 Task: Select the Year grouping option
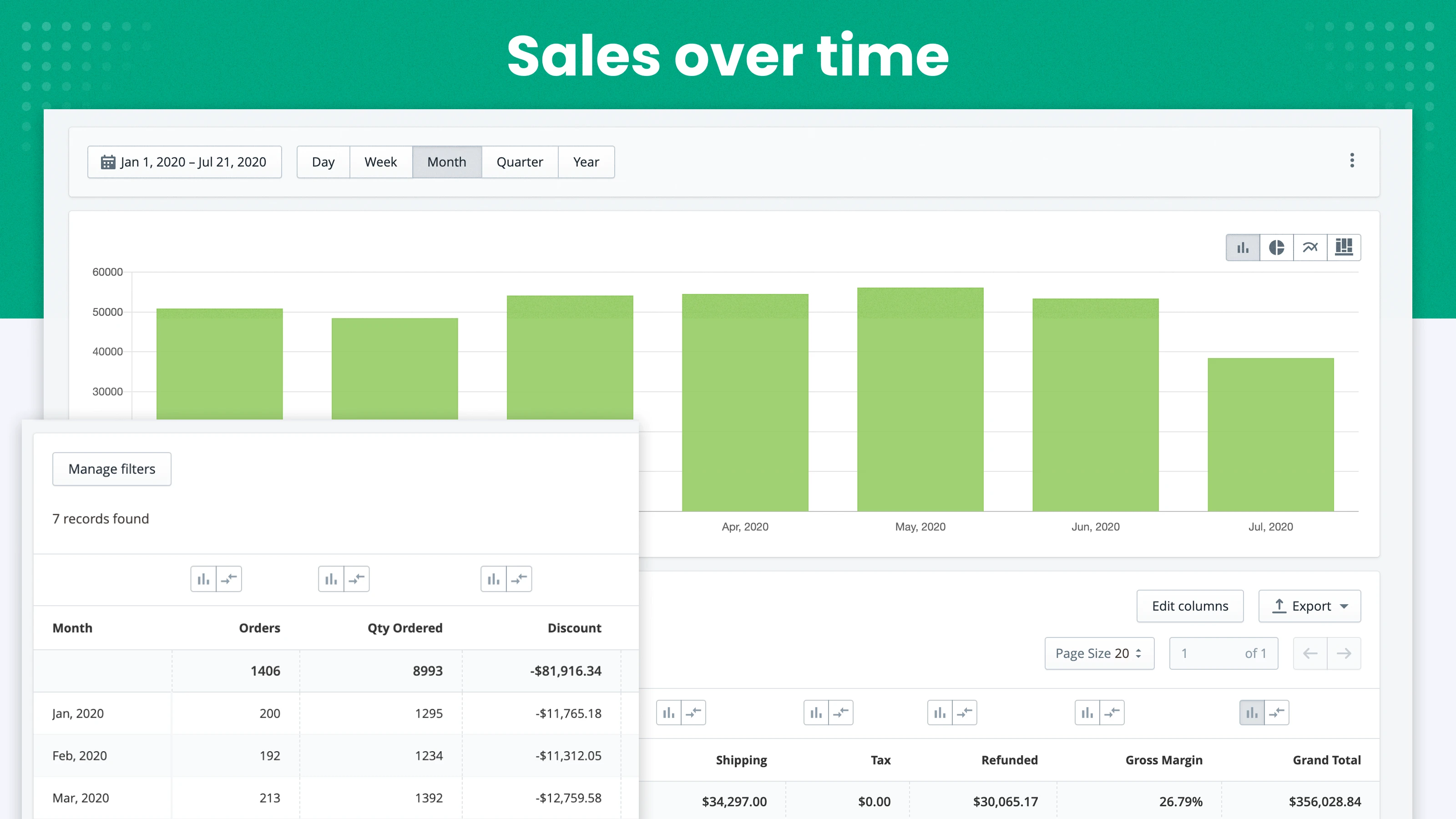pos(586,162)
